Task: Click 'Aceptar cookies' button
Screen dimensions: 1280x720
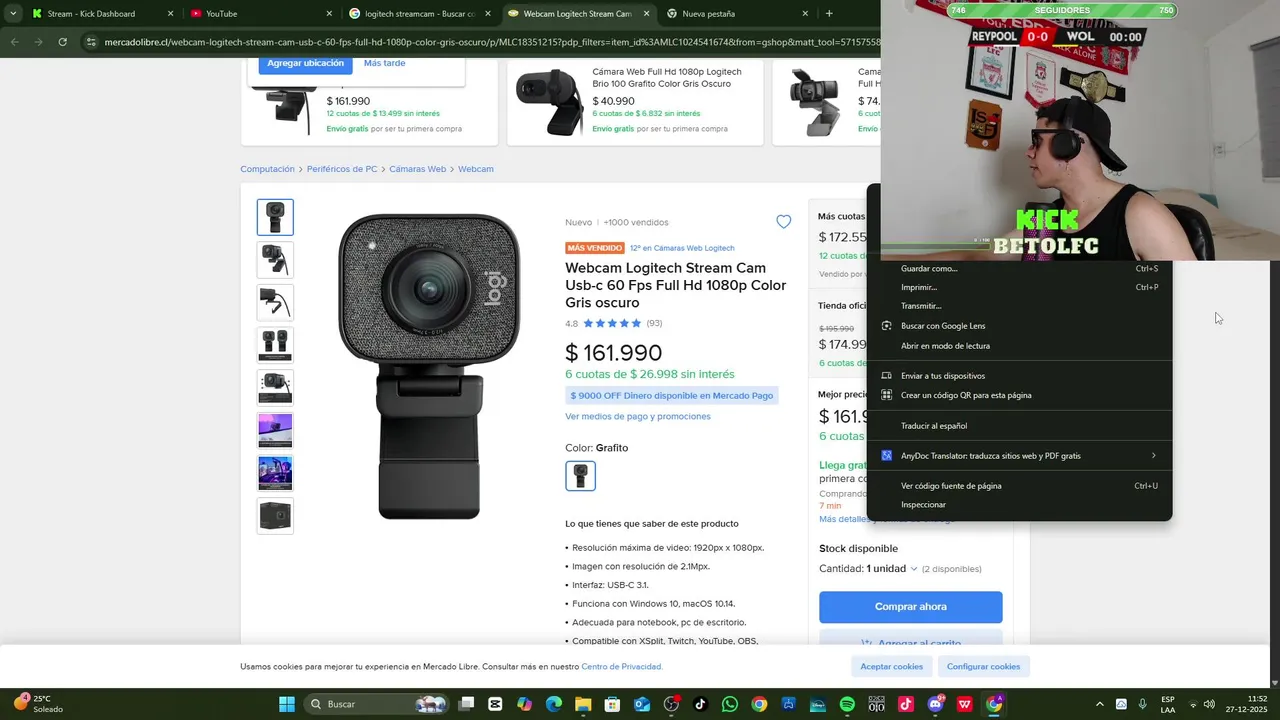Action: tap(892, 666)
